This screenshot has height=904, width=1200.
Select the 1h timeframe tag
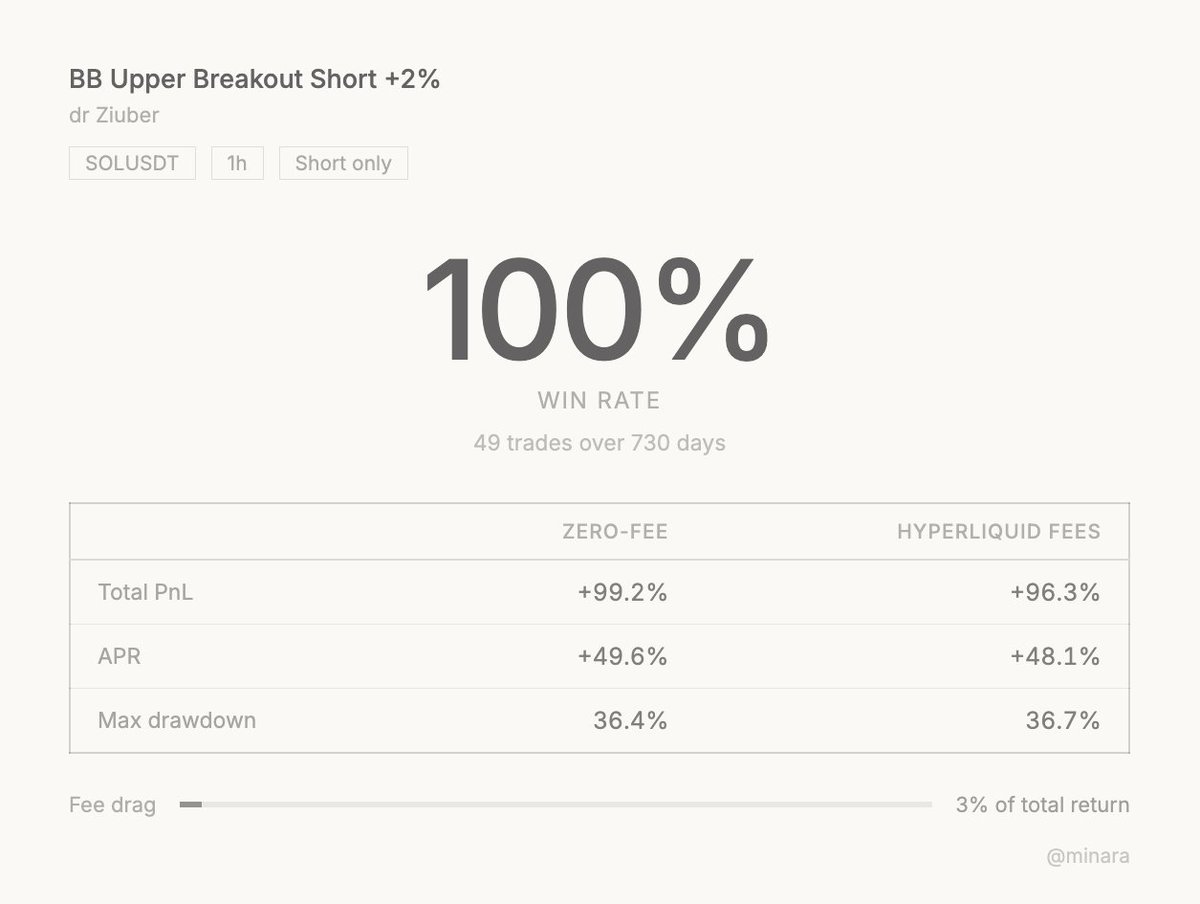[x=237, y=163]
